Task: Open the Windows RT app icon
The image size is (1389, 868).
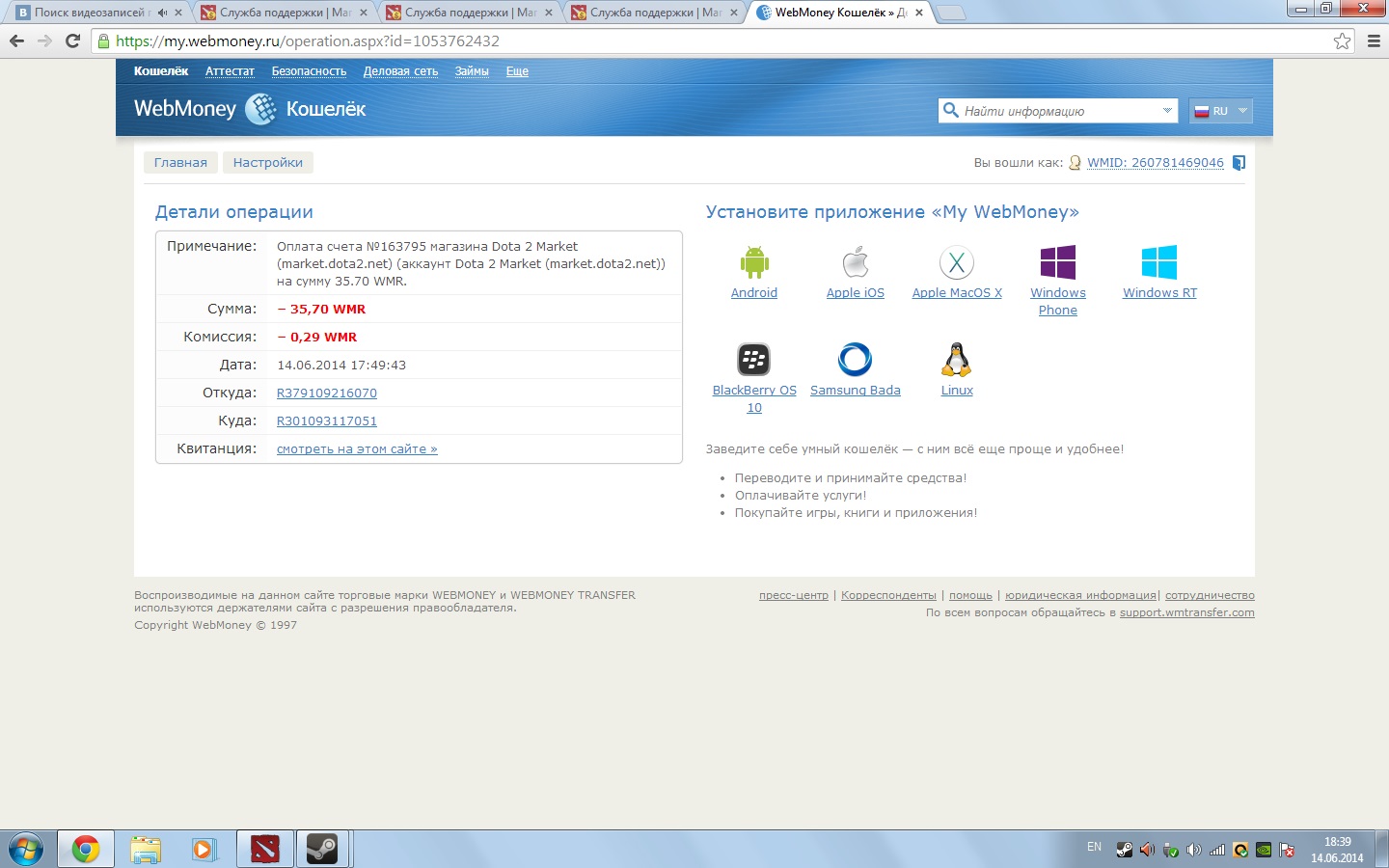Action: 1159,262
